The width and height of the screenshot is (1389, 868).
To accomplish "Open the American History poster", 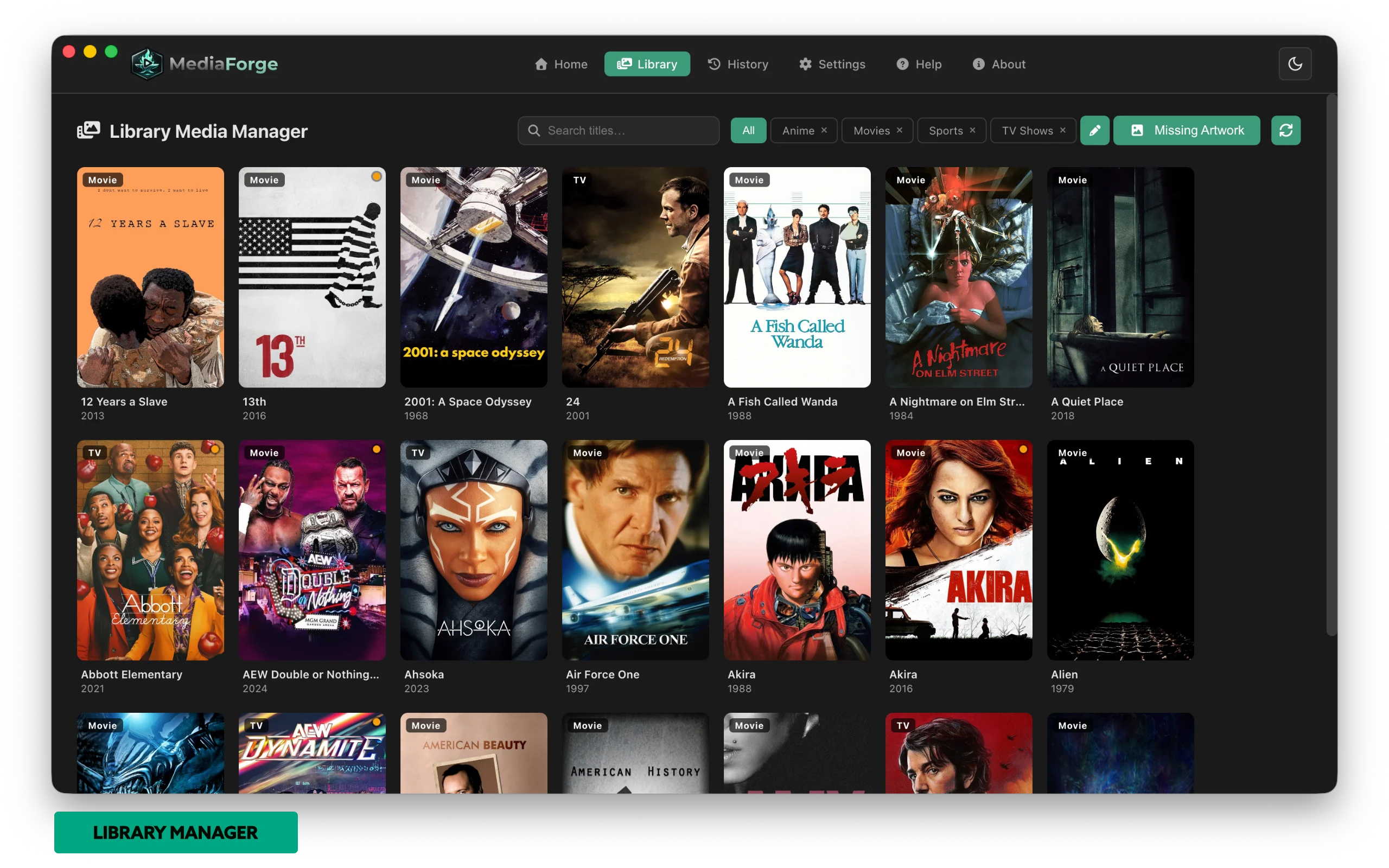I will (635, 753).
